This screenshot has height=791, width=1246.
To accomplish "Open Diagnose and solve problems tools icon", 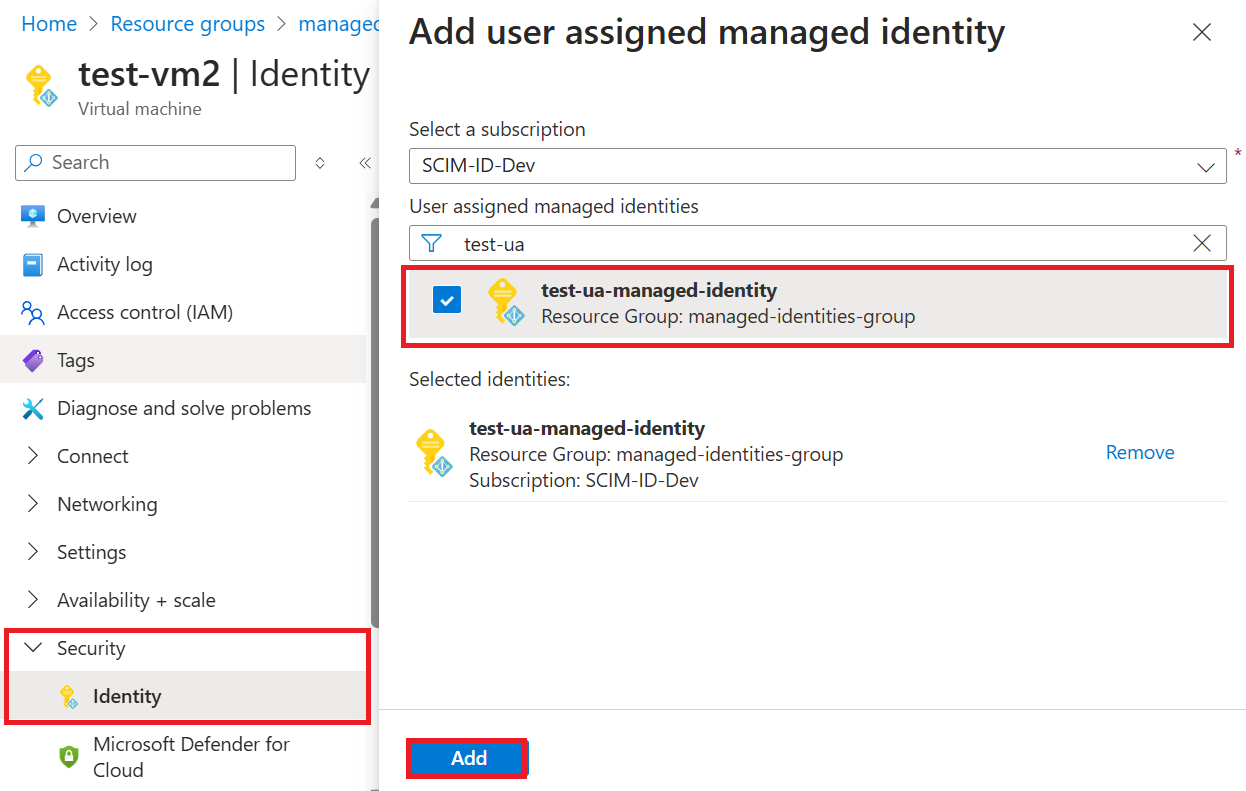I will pos(33,408).
